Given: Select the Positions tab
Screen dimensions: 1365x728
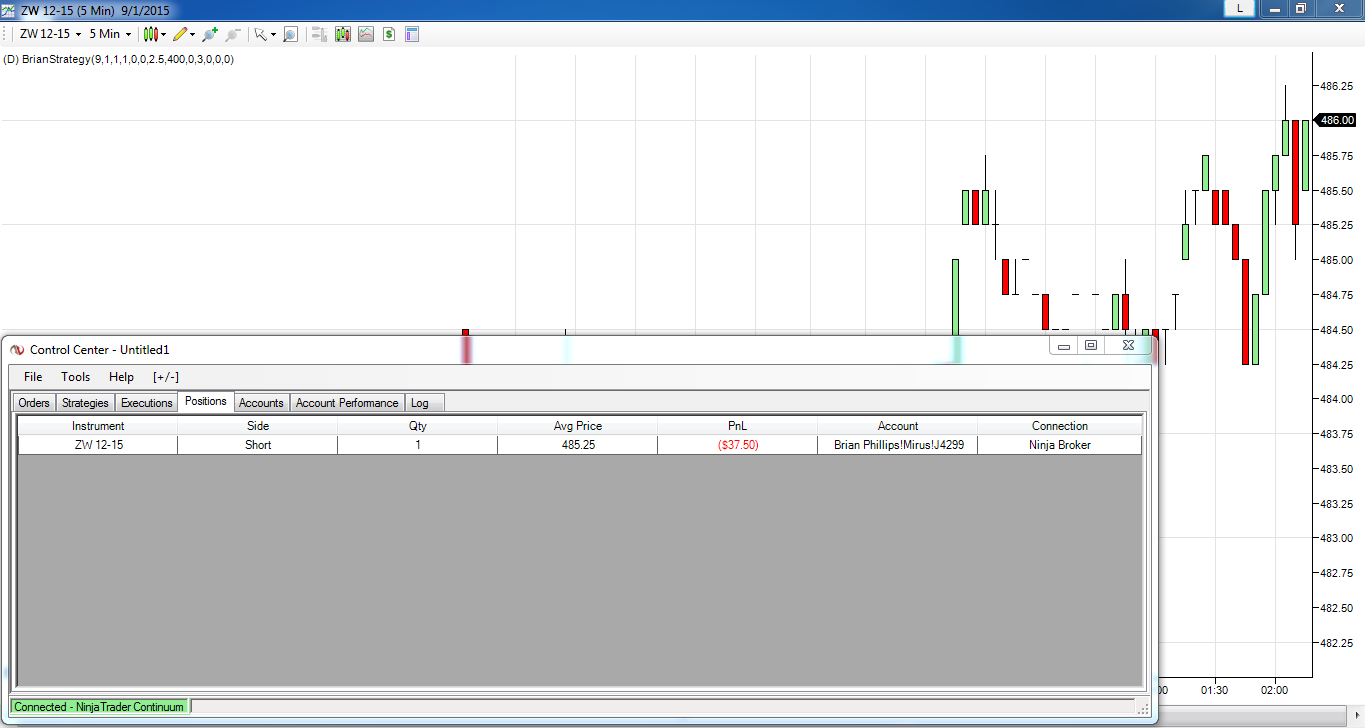Looking at the screenshot, I should tap(206, 401).
